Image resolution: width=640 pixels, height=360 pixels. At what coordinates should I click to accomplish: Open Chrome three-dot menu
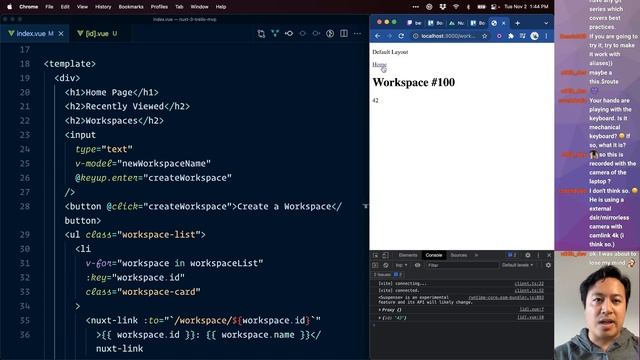(546, 36)
